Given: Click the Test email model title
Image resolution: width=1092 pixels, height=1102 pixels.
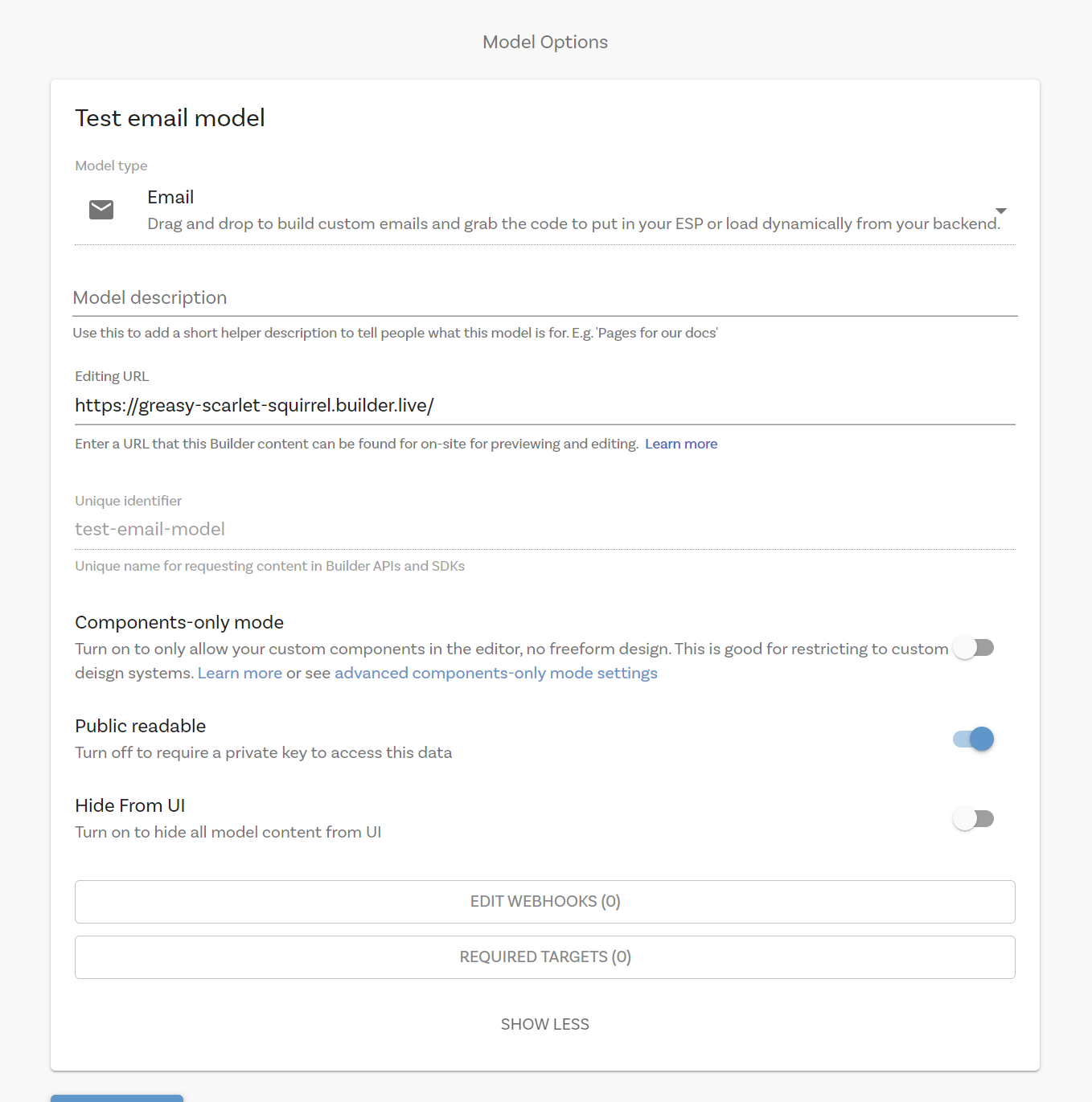Looking at the screenshot, I should [170, 118].
